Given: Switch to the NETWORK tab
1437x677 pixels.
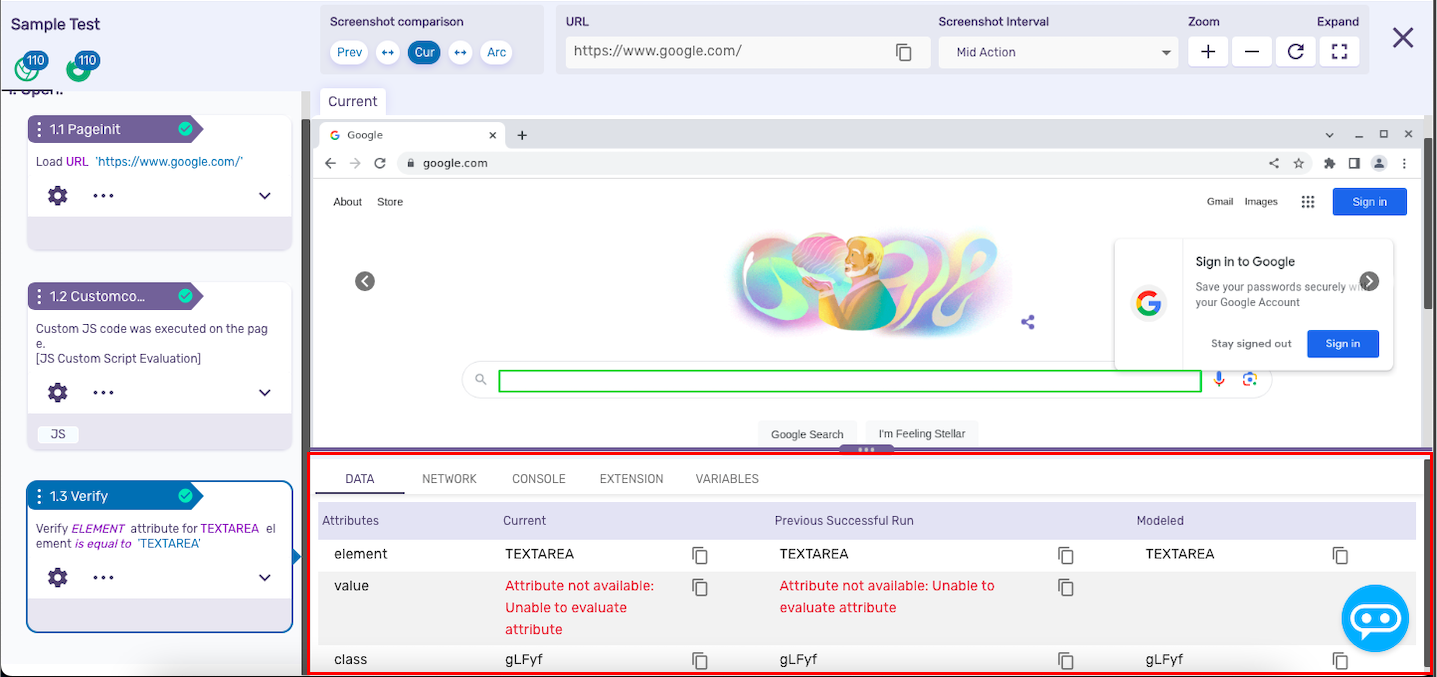Looking at the screenshot, I should 449,479.
